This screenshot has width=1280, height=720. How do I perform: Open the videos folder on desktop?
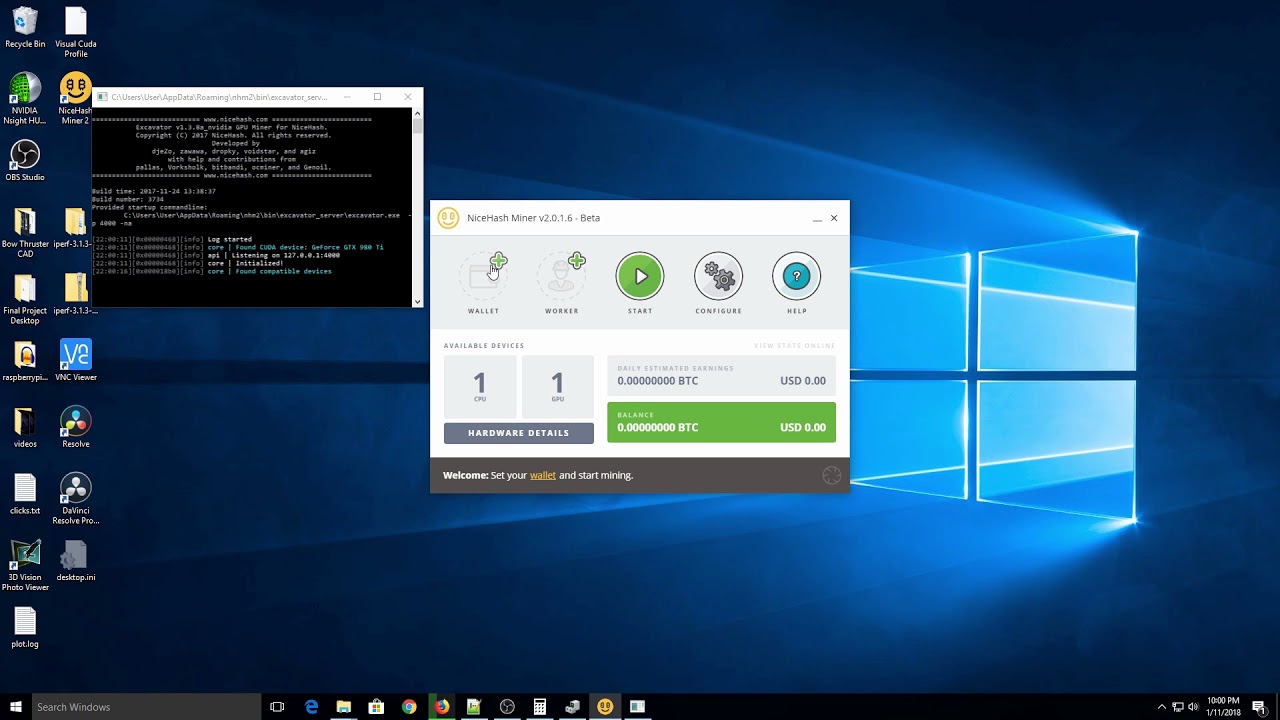[x=25, y=428]
